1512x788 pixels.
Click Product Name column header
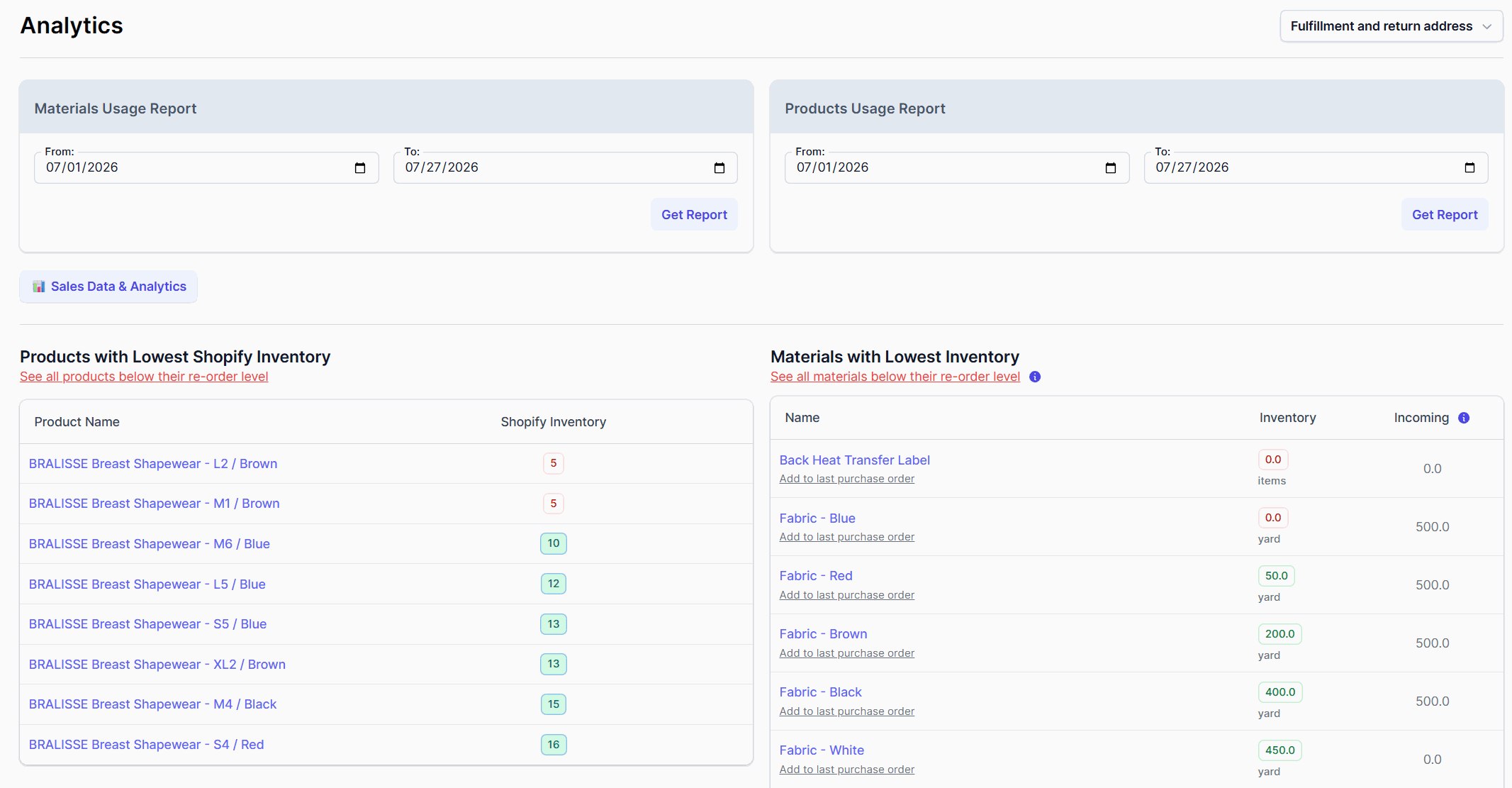pos(77,422)
